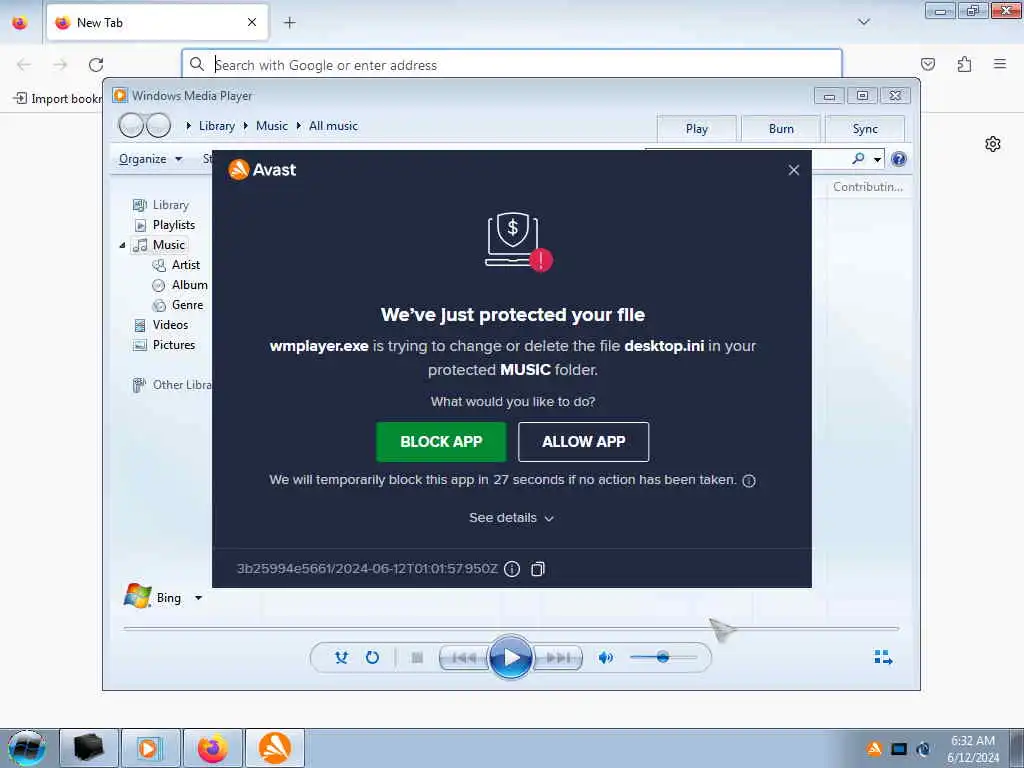Open the Organize dropdown menu
The image size is (1024, 768).
point(150,159)
